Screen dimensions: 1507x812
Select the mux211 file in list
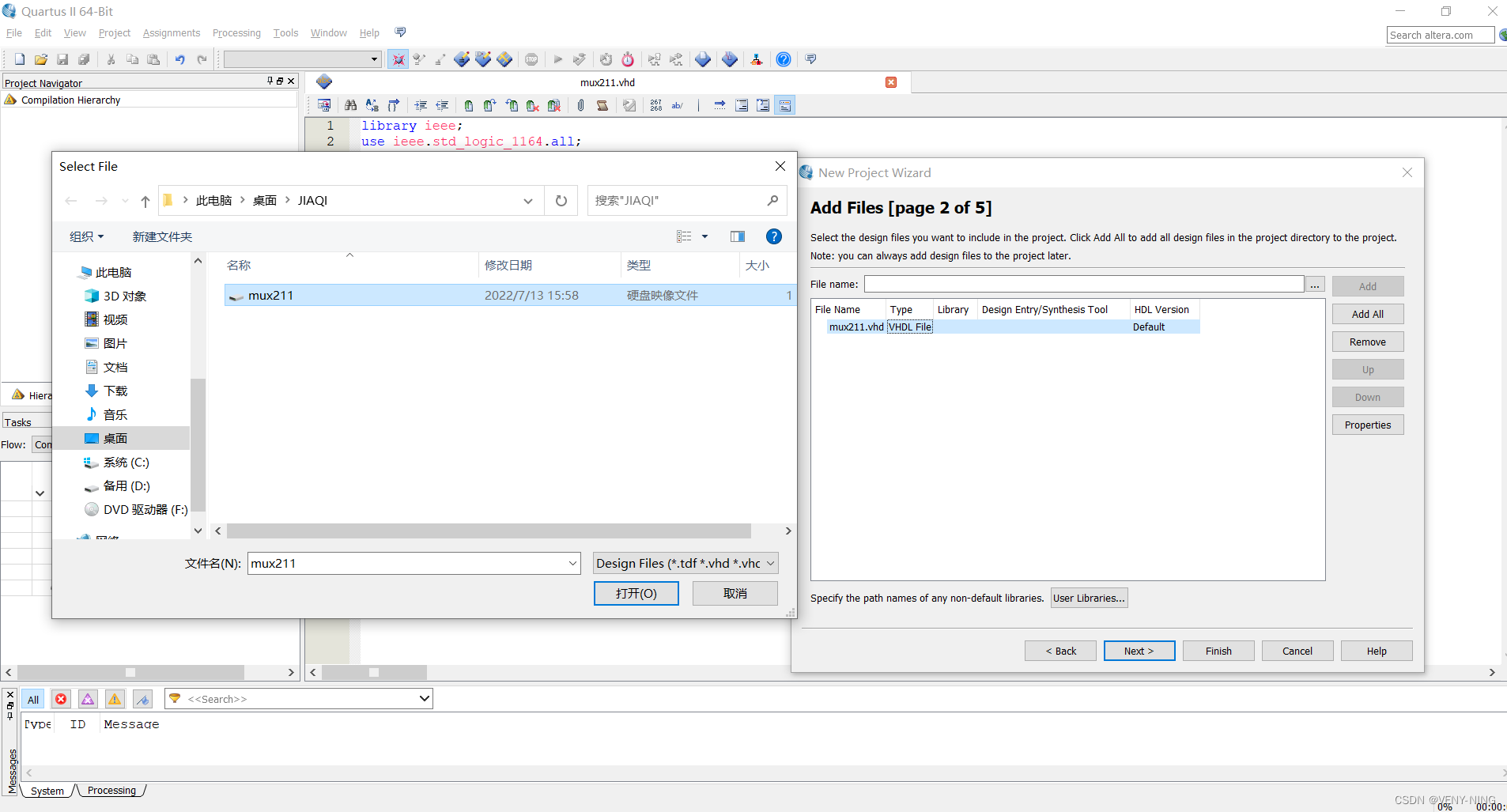click(510, 295)
